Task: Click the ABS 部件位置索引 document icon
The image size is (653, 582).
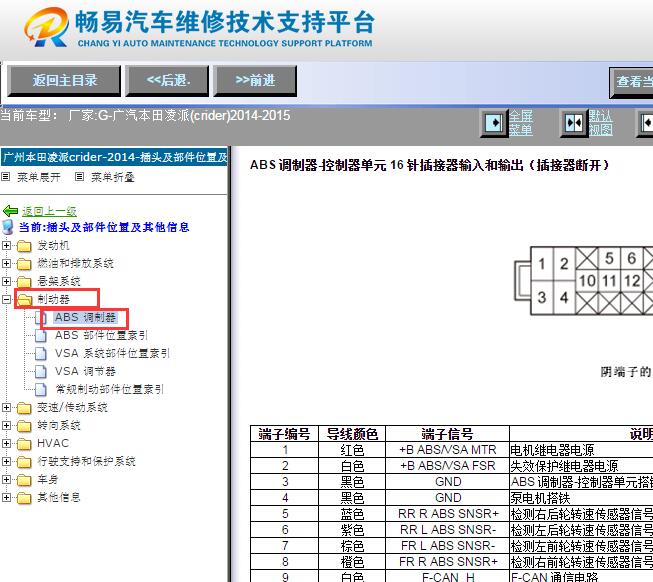Action: (40, 335)
